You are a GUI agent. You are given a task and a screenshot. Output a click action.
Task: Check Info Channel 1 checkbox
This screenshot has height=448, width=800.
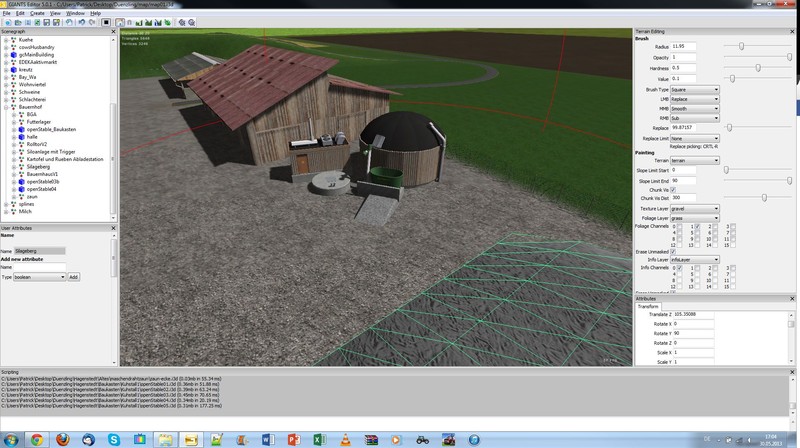(697, 268)
